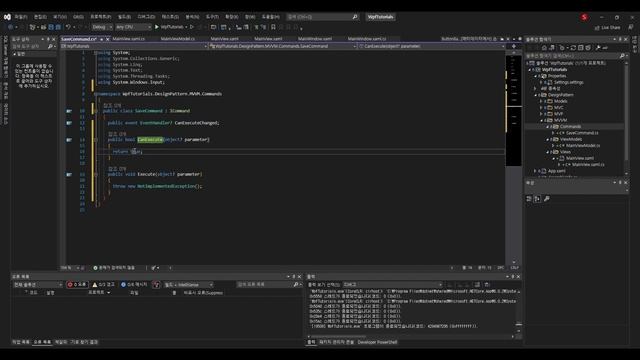
Task: Click the Error List search magnifier icon
Action: pyautogui.click(x=296, y=284)
